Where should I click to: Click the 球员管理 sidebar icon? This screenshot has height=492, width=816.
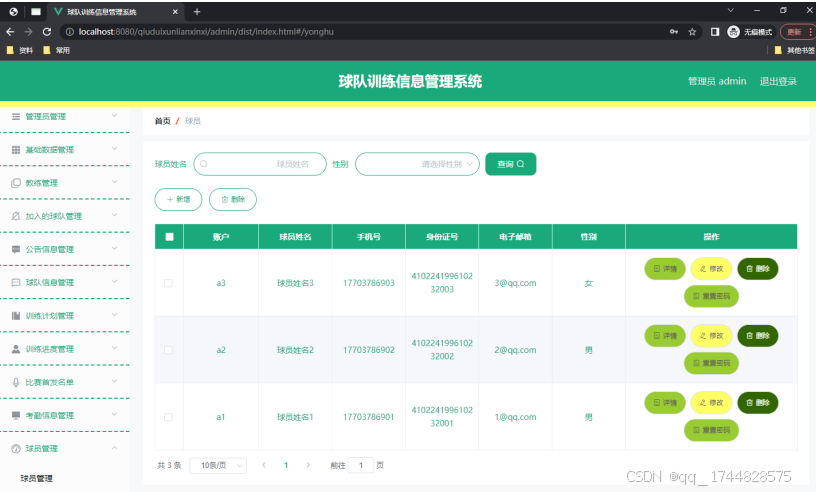[x=16, y=449]
